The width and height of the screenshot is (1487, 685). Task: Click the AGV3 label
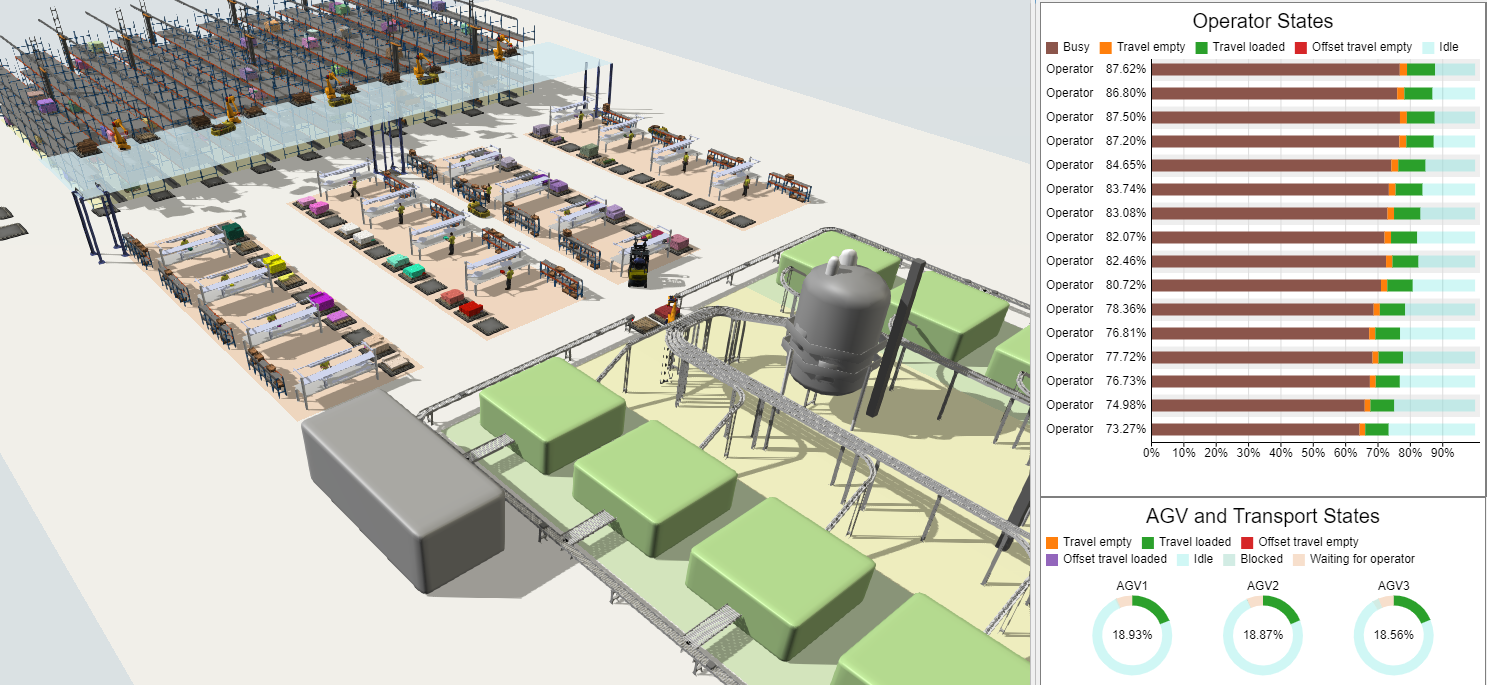pos(1393,585)
